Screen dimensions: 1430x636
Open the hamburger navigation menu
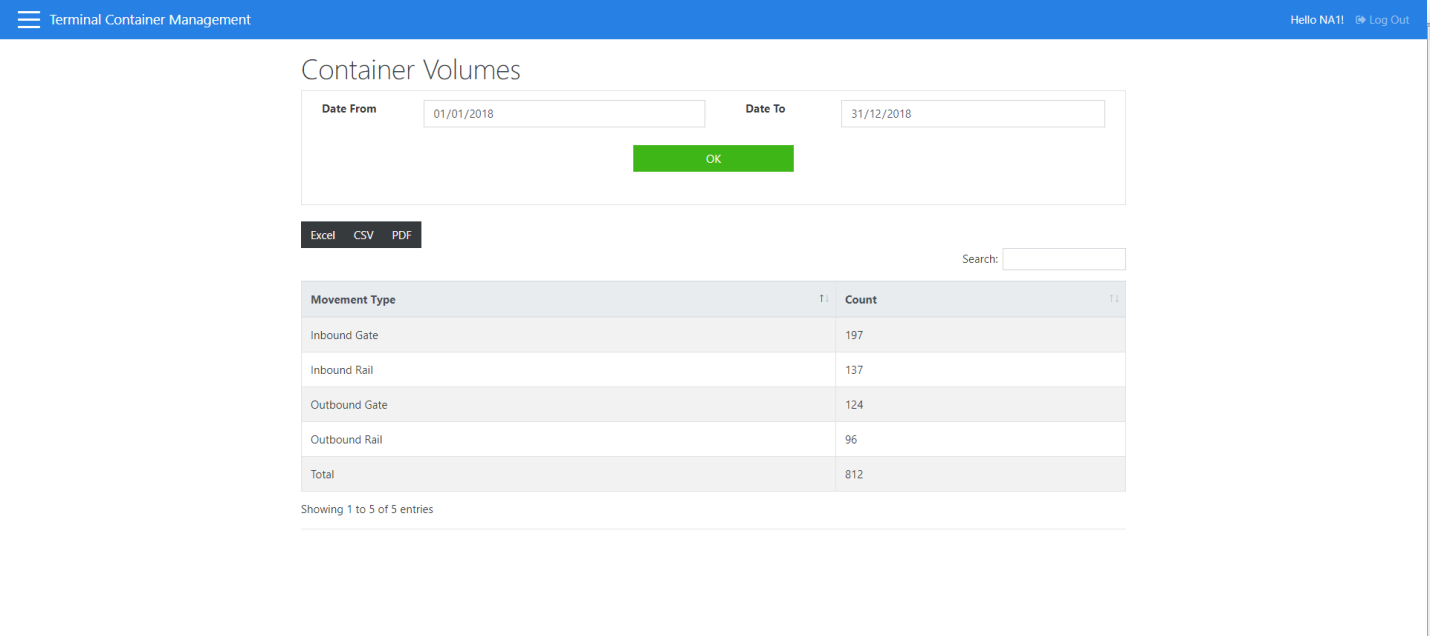coord(29,20)
